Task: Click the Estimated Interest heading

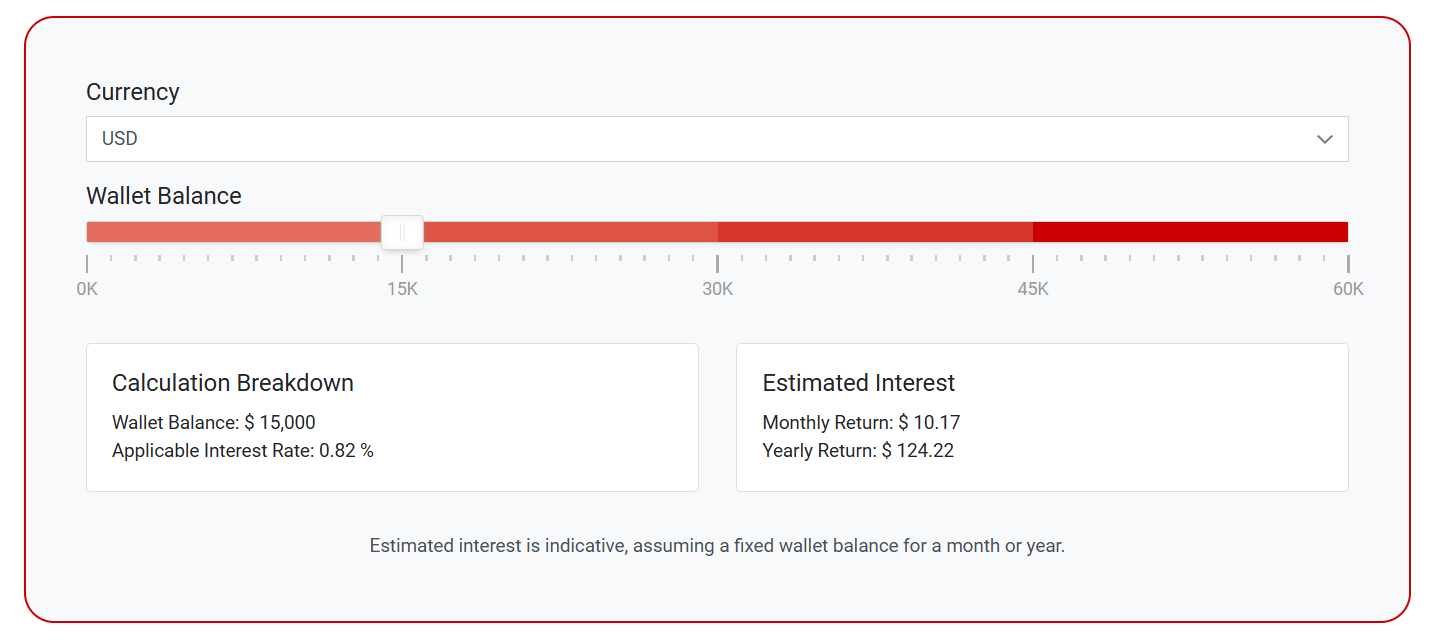Action: [858, 383]
